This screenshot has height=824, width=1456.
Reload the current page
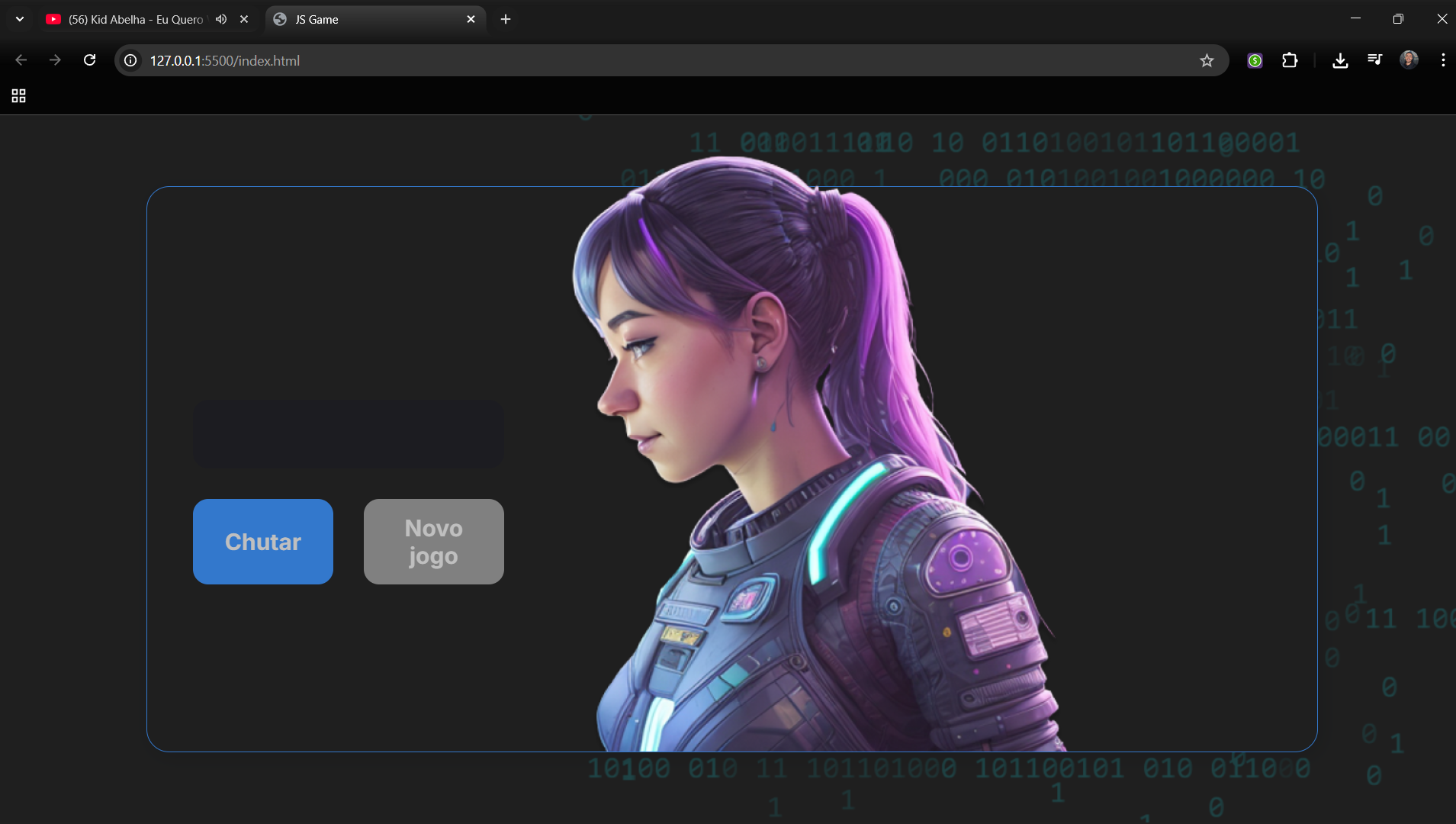coord(90,60)
